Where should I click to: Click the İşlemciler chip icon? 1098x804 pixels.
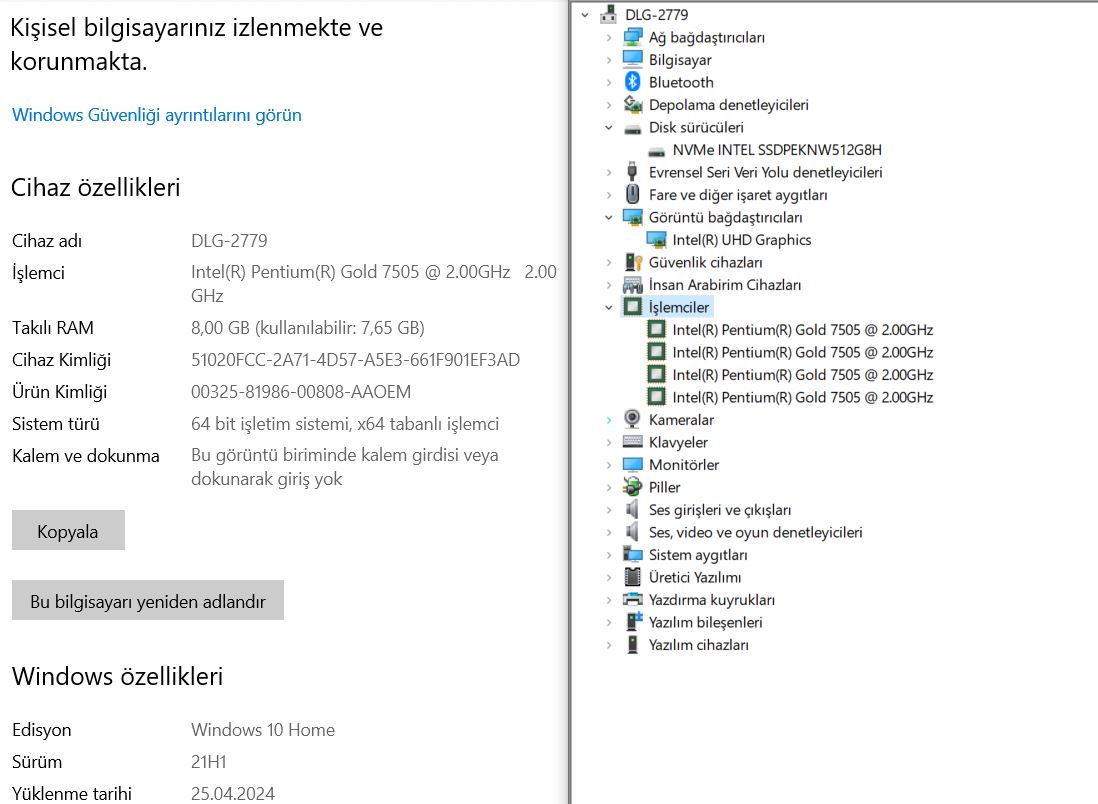pyautogui.click(x=632, y=307)
